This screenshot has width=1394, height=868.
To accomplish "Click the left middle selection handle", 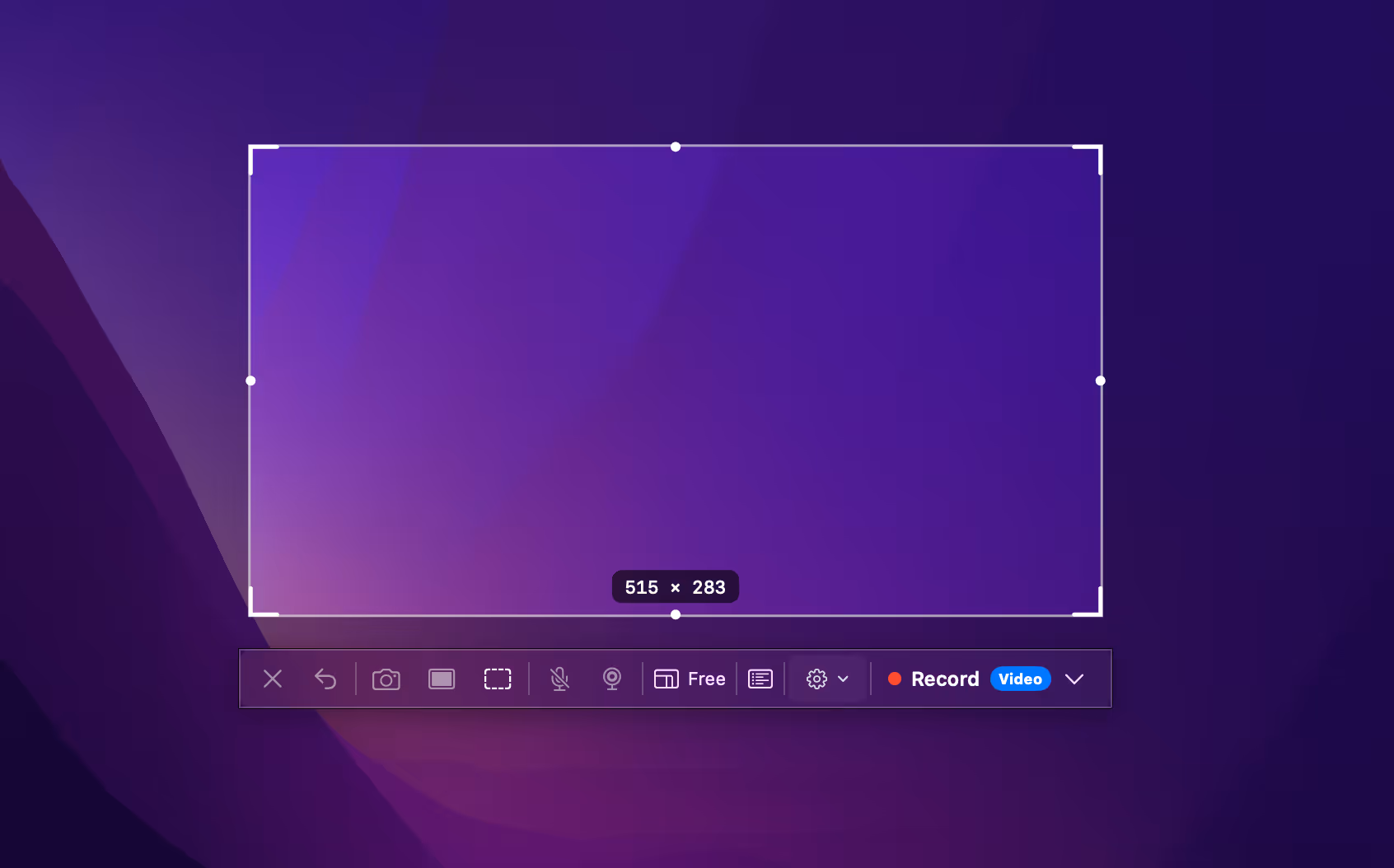I will coord(250,380).
